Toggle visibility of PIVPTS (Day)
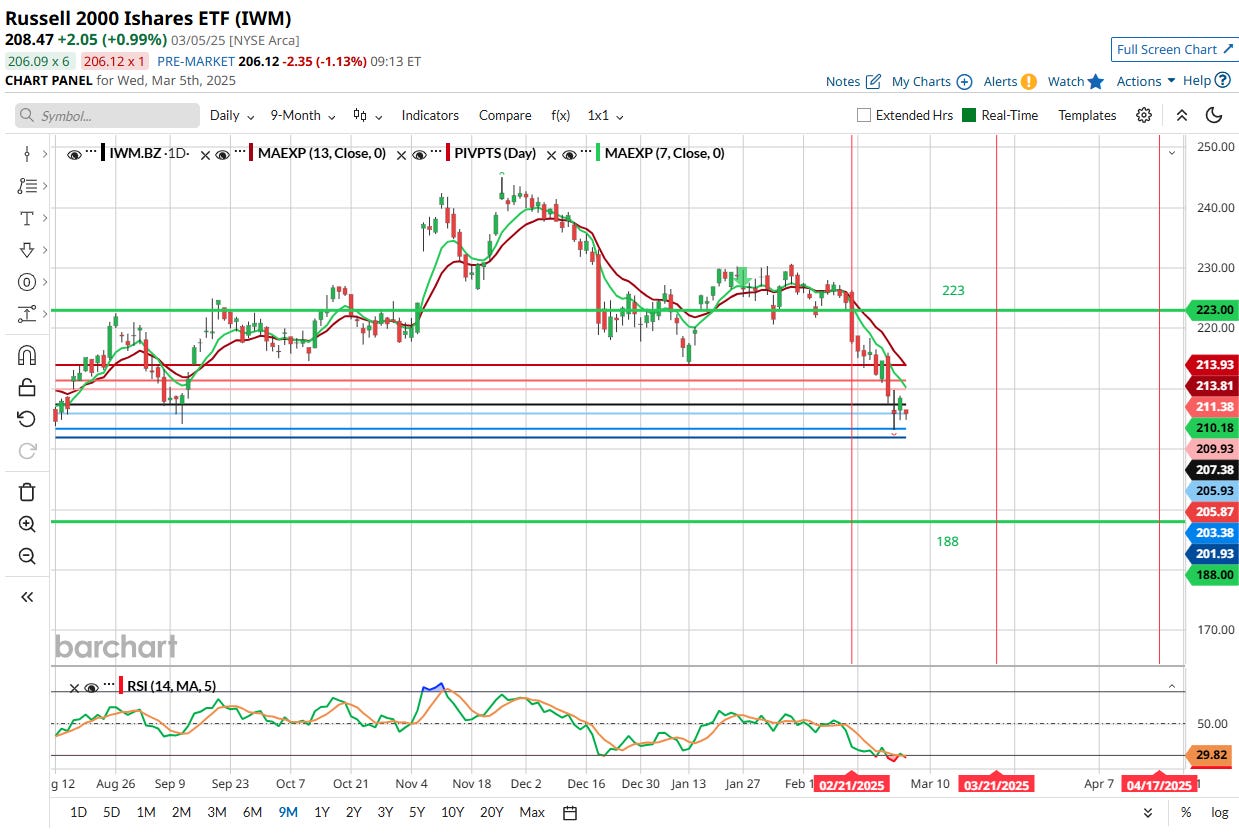 coord(420,154)
